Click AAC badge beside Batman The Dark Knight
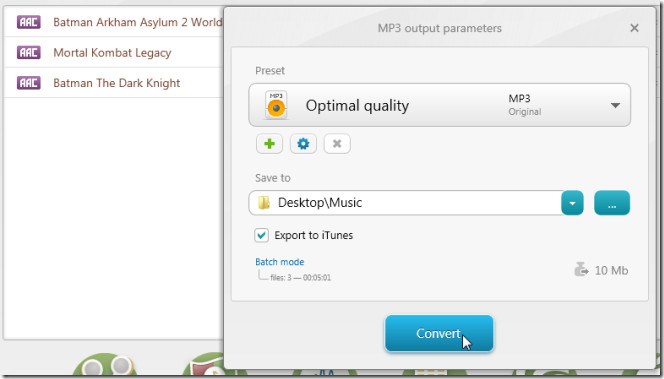 pyautogui.click(x=29, y=83)
